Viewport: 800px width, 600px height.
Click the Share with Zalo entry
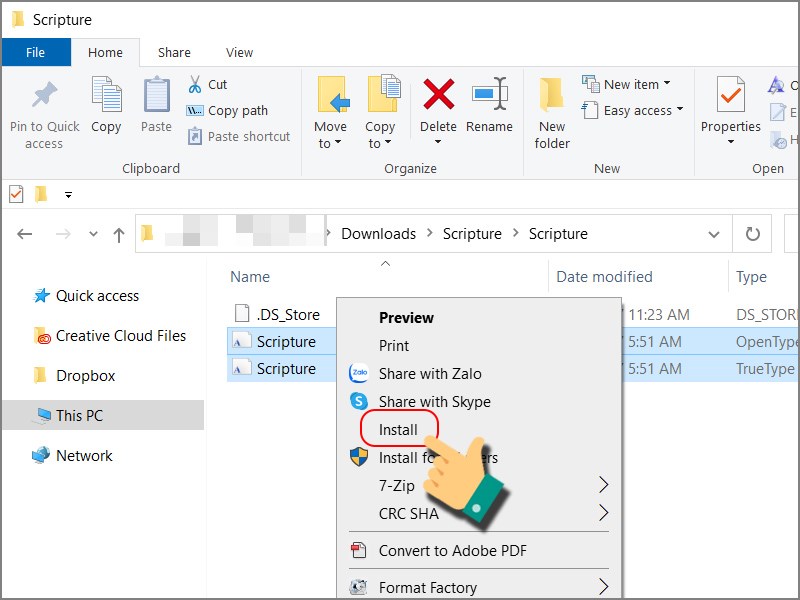pyautogui.click(x=430, y=373)
